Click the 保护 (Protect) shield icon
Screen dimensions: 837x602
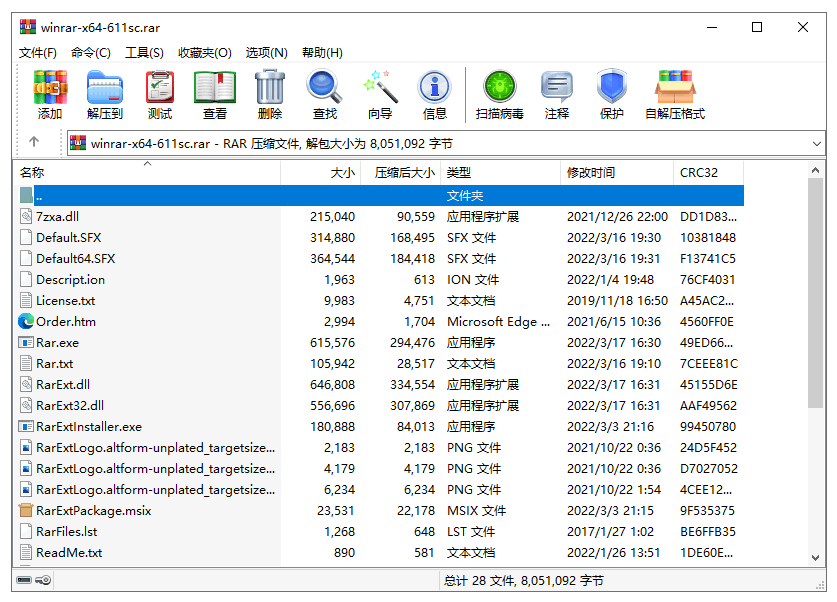[x=612, y=86]
